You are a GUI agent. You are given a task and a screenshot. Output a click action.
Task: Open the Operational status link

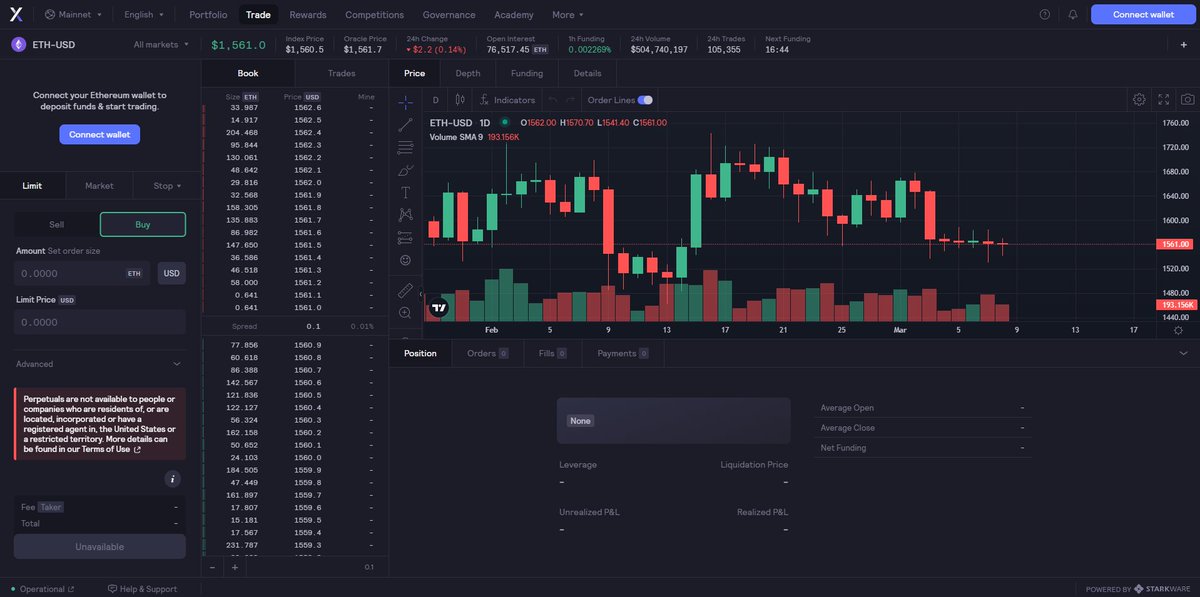[42, 589]
